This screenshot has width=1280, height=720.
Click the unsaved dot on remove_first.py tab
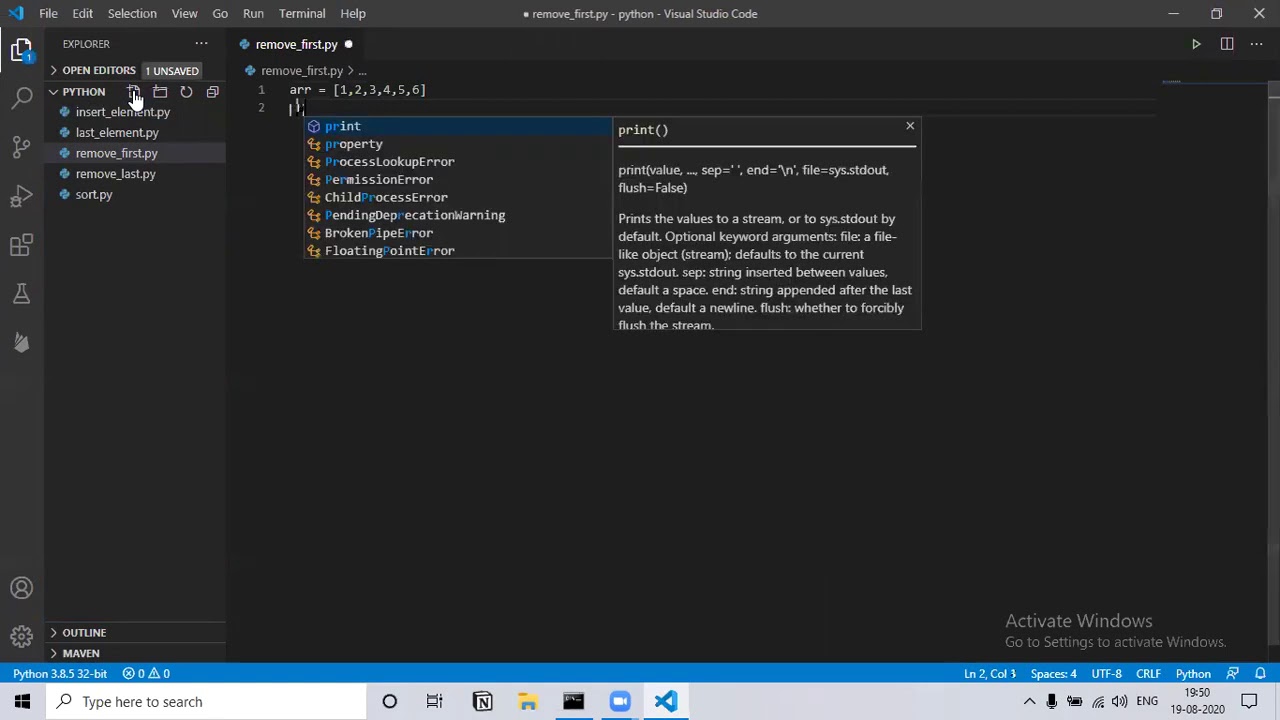[x=348, y=44]
